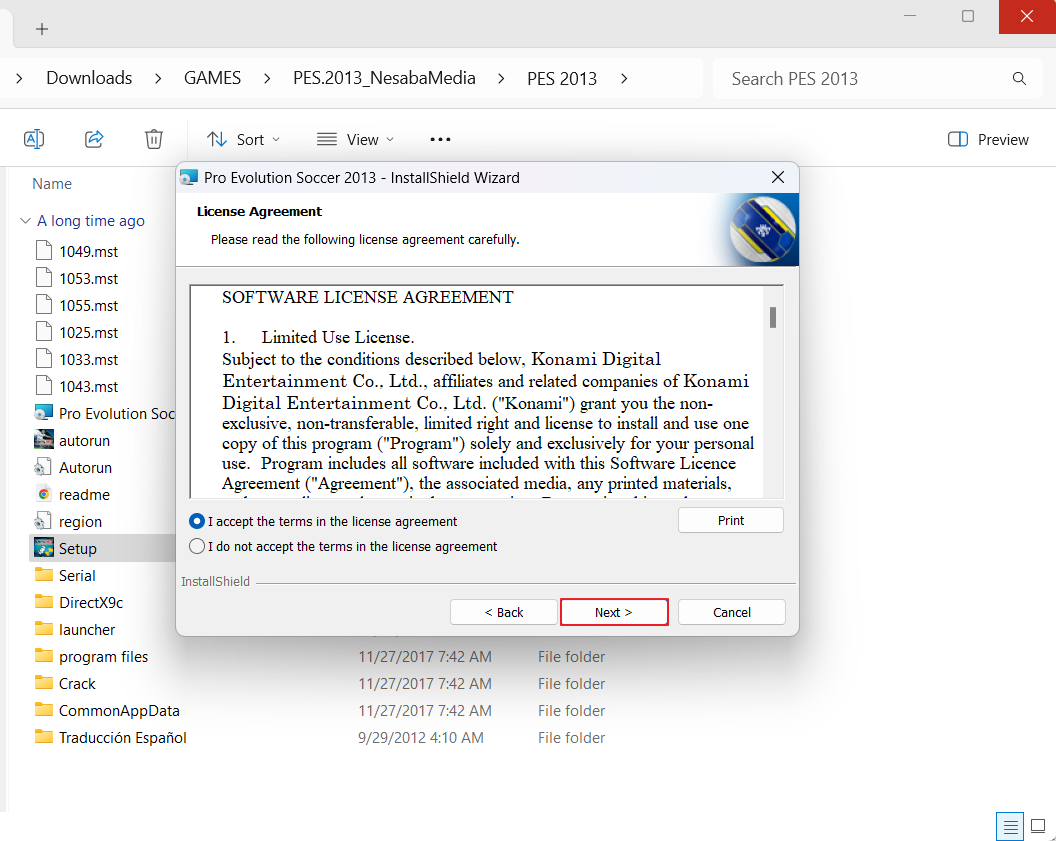Select the lowercase autorun file icon
This screenshot has height=841, width=1056.
(44, 440)
